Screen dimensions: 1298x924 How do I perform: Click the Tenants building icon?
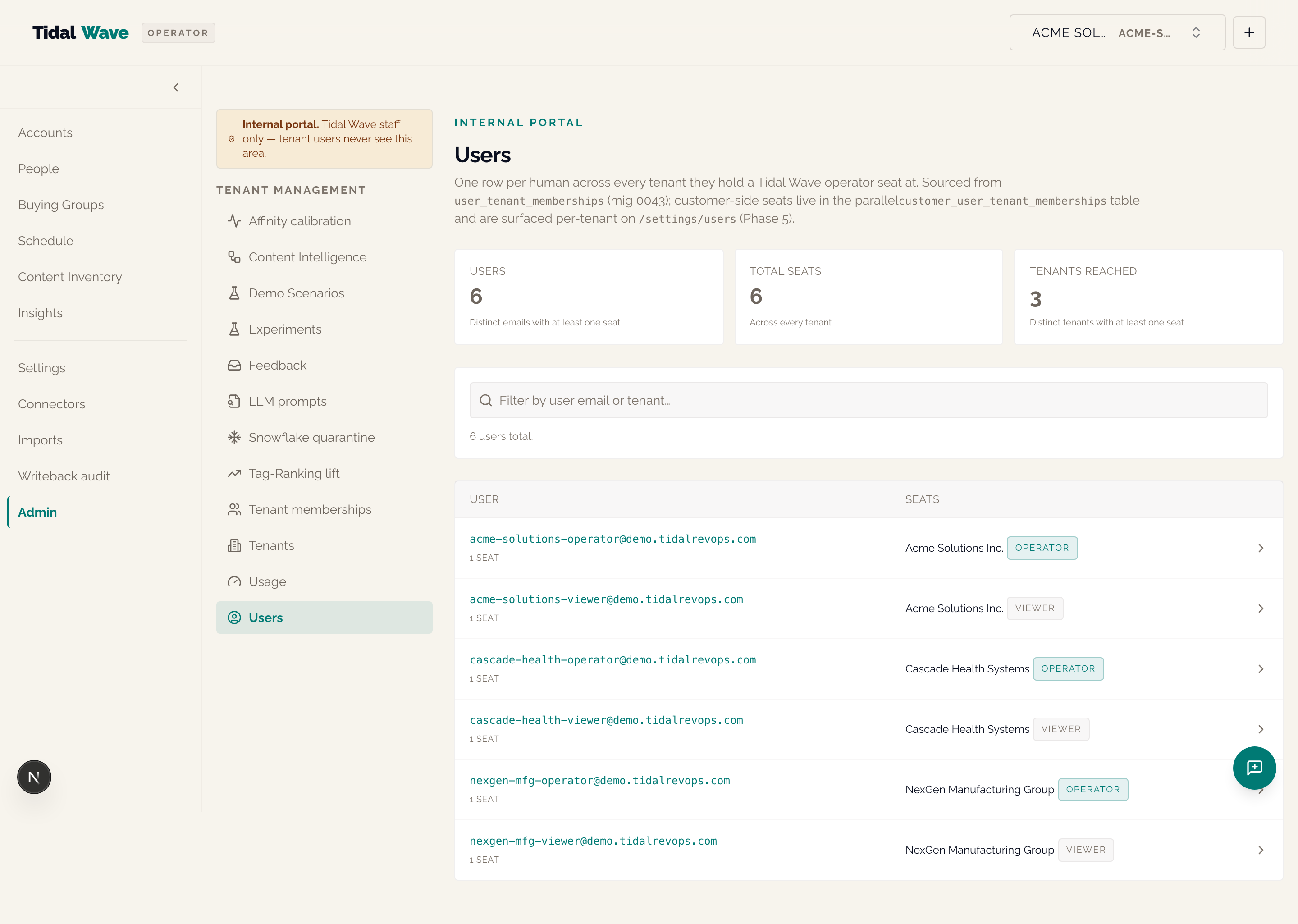point(234,545)
